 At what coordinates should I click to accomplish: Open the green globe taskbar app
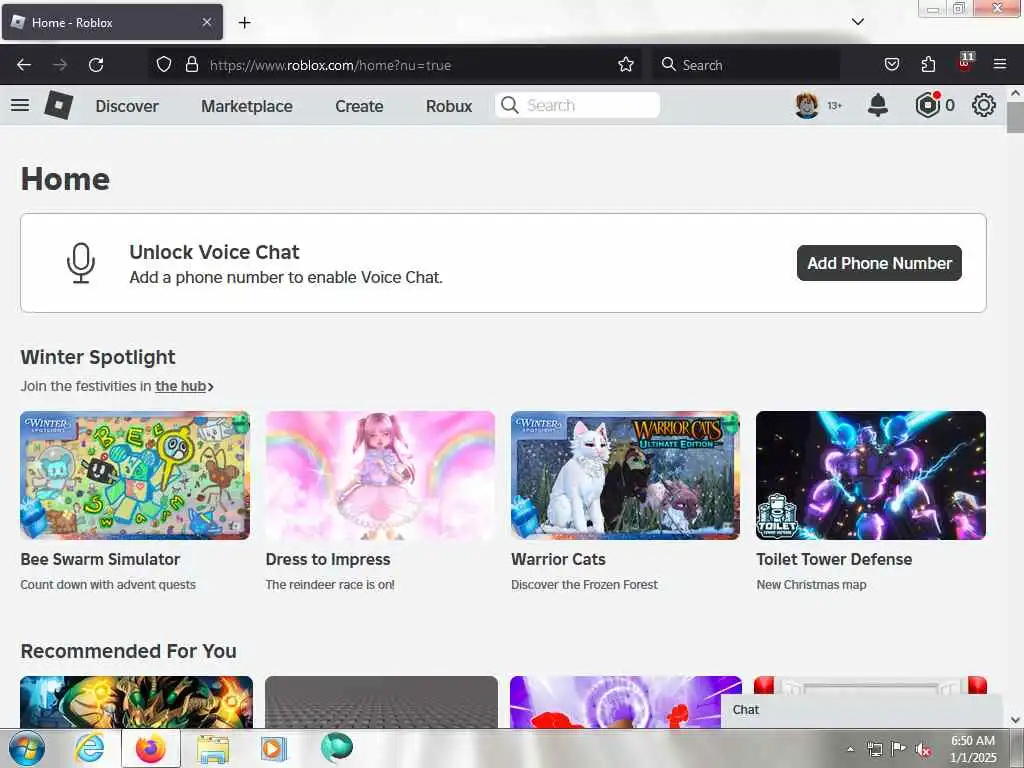[x=337, y=748]
